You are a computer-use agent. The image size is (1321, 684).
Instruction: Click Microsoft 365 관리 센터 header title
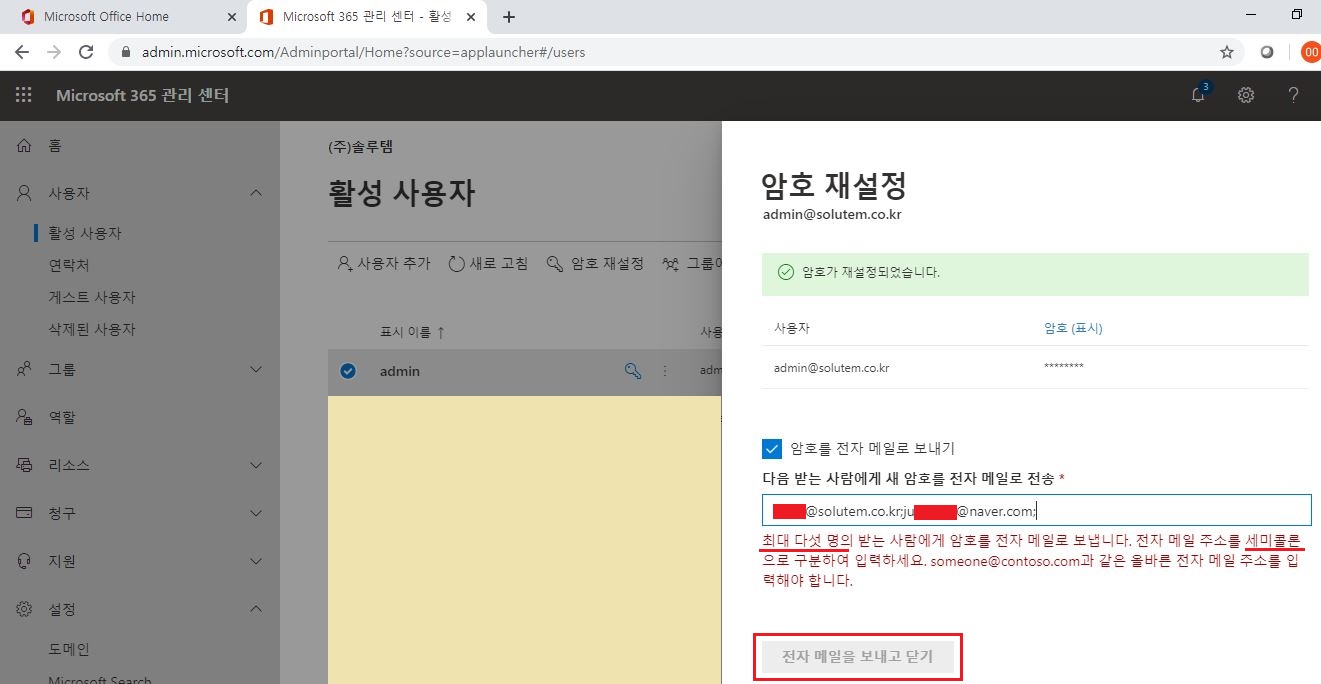(x=142, y=96)
